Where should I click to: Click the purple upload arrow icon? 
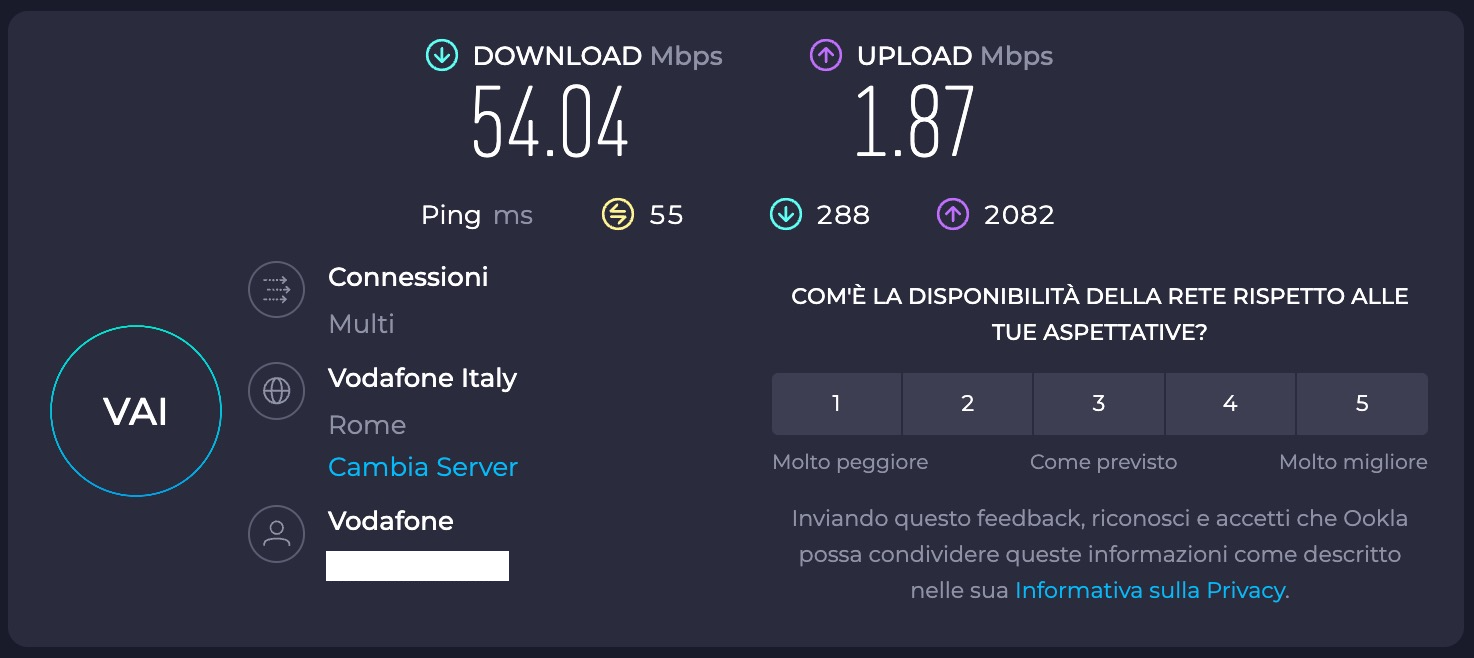(826, 56)
